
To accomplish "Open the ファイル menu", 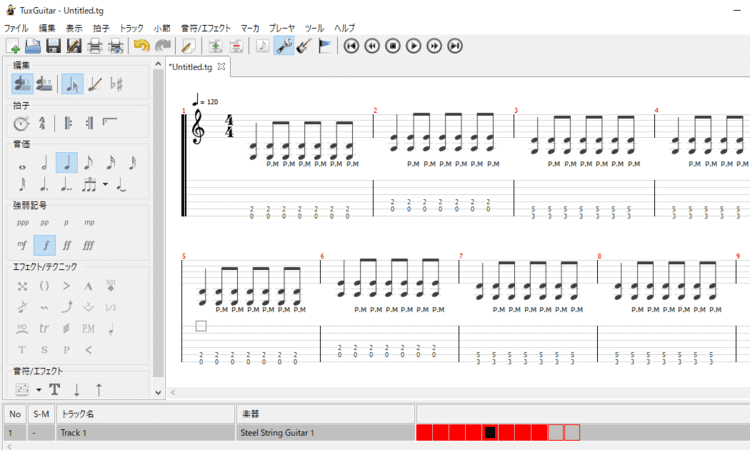I will (16, 28).
